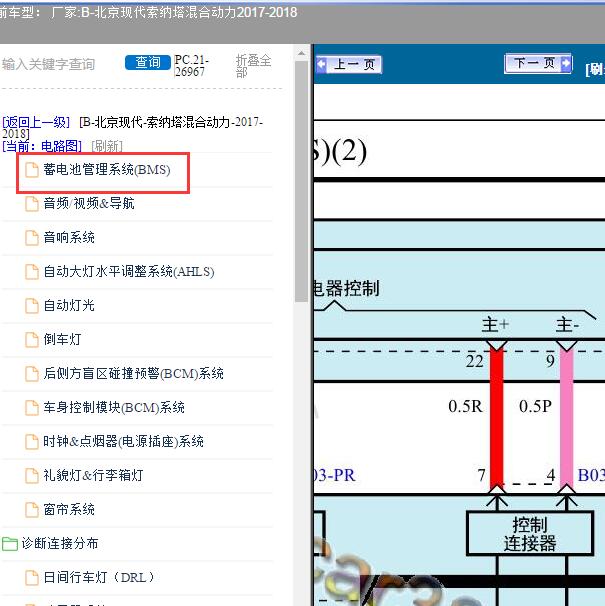Click document icon beside 礼貌灯&行李箱灯
The image size is (605, 606).
(x=32, y=476)
